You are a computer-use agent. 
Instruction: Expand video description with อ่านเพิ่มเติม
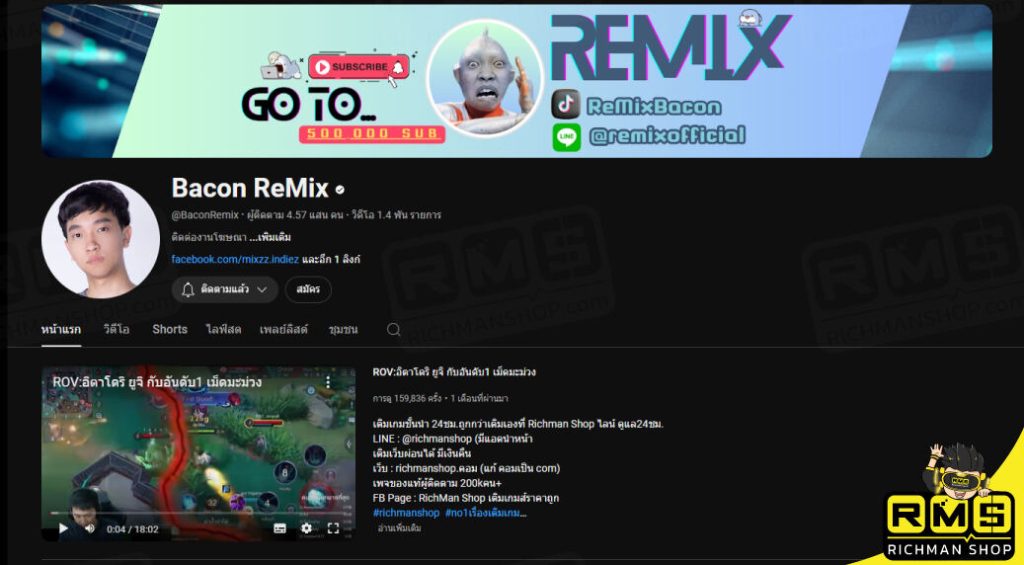pos(399,528)
